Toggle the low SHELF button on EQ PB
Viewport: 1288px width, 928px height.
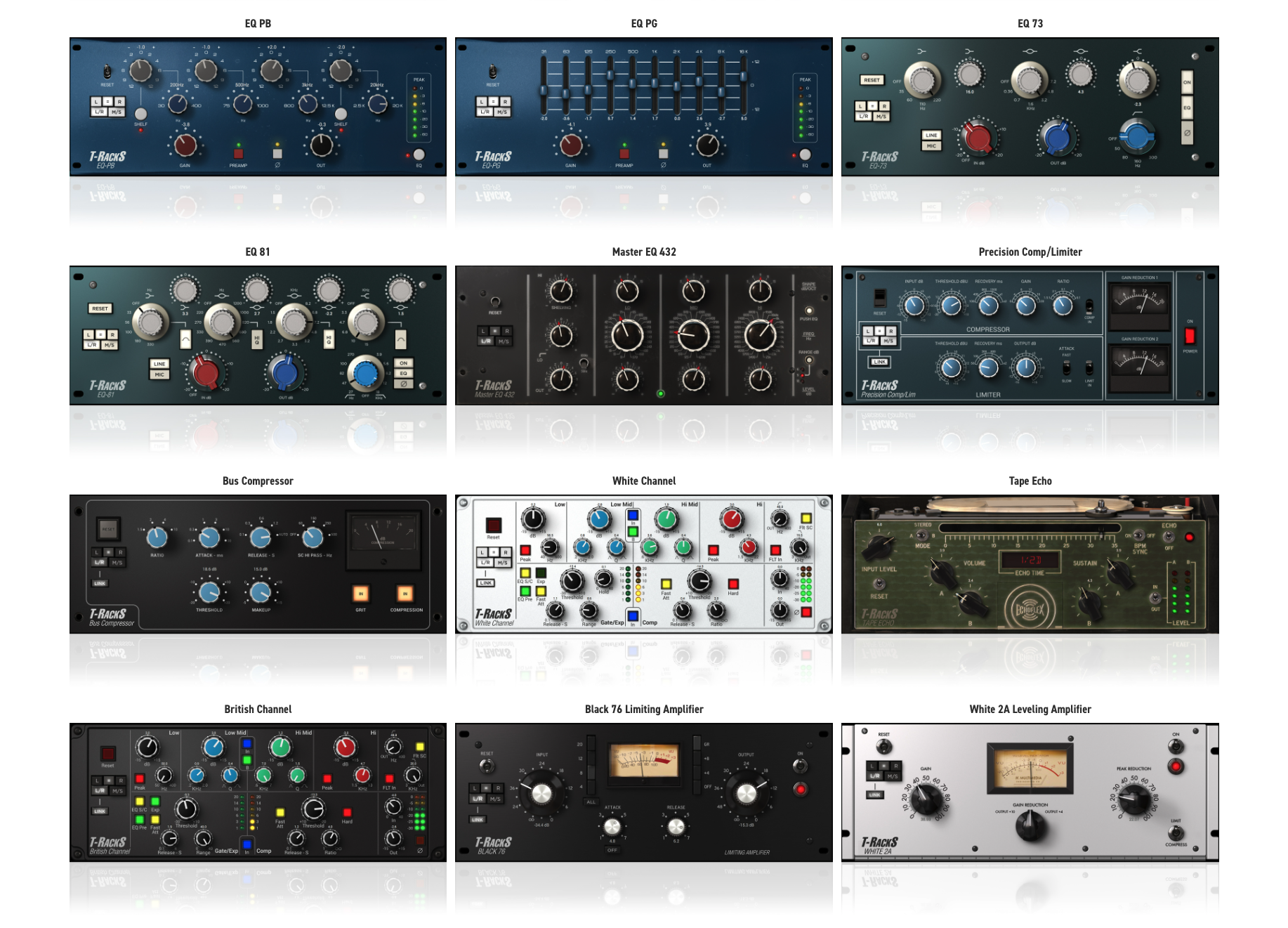pyautogui.click(x=140, y=114)
